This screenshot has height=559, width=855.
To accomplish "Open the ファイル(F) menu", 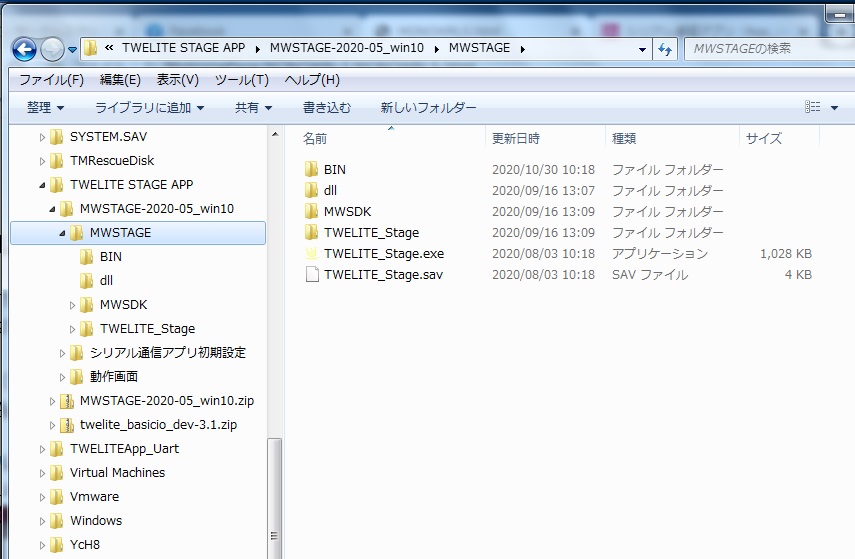I will [x=51, y=80].
